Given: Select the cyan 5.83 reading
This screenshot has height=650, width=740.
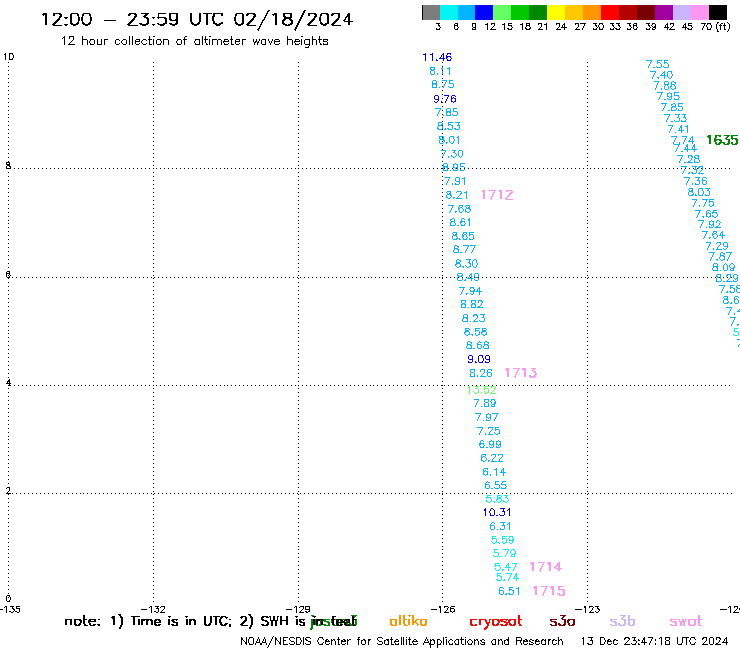Looking at the screenshot, I should point(497,499).
